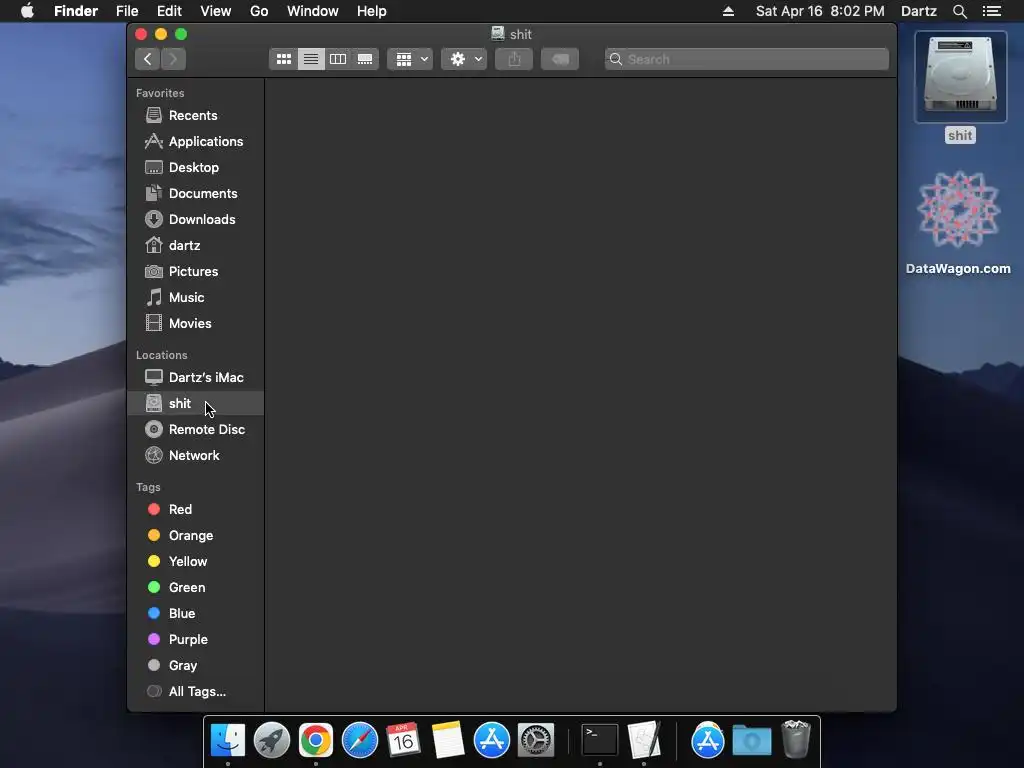Select the Blue tag
The width and height of the screenshot is (1024, 768).
pyautogui.click(x=196, y=613)
